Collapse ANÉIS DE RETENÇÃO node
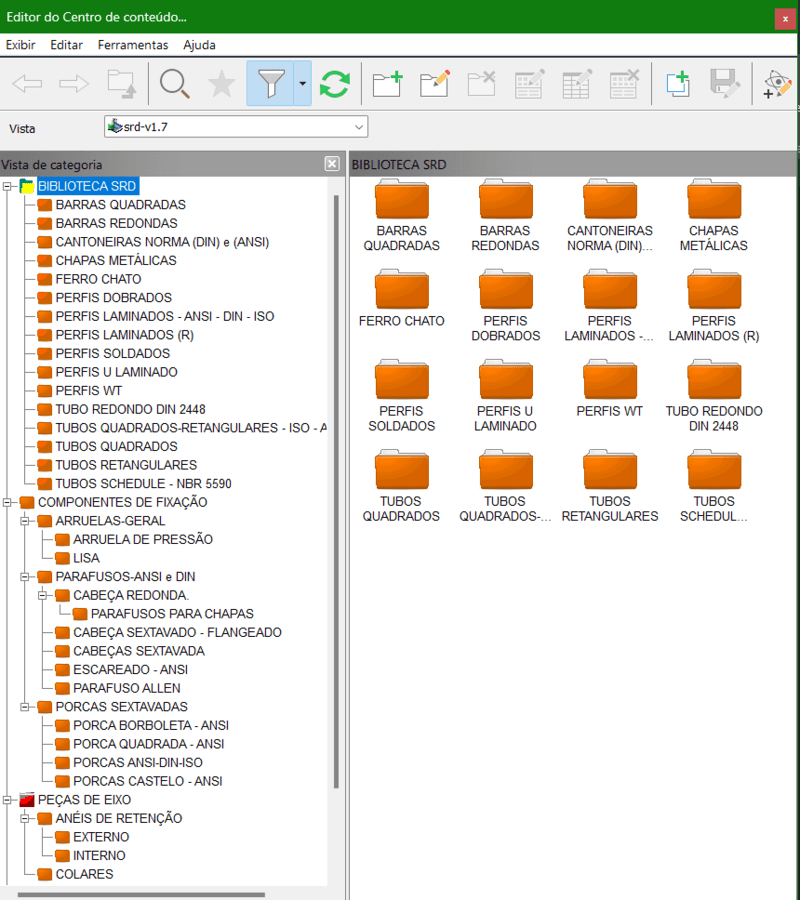This screenshot has width=800, height=900. 25,818
